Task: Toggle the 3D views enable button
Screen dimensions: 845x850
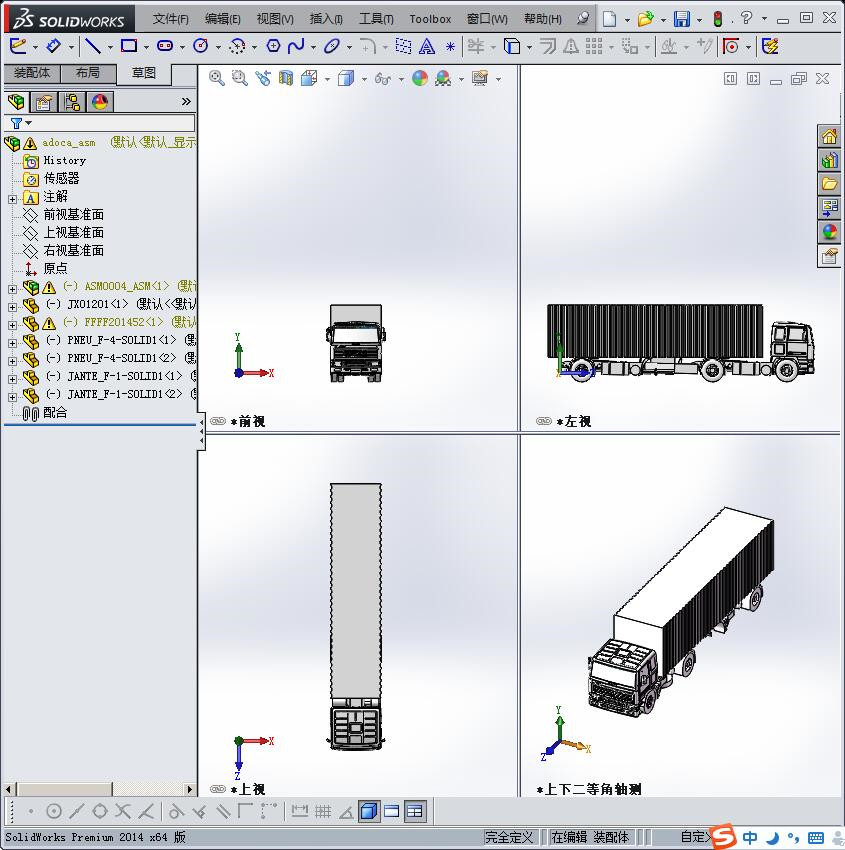Action: [x=369, y=812]
